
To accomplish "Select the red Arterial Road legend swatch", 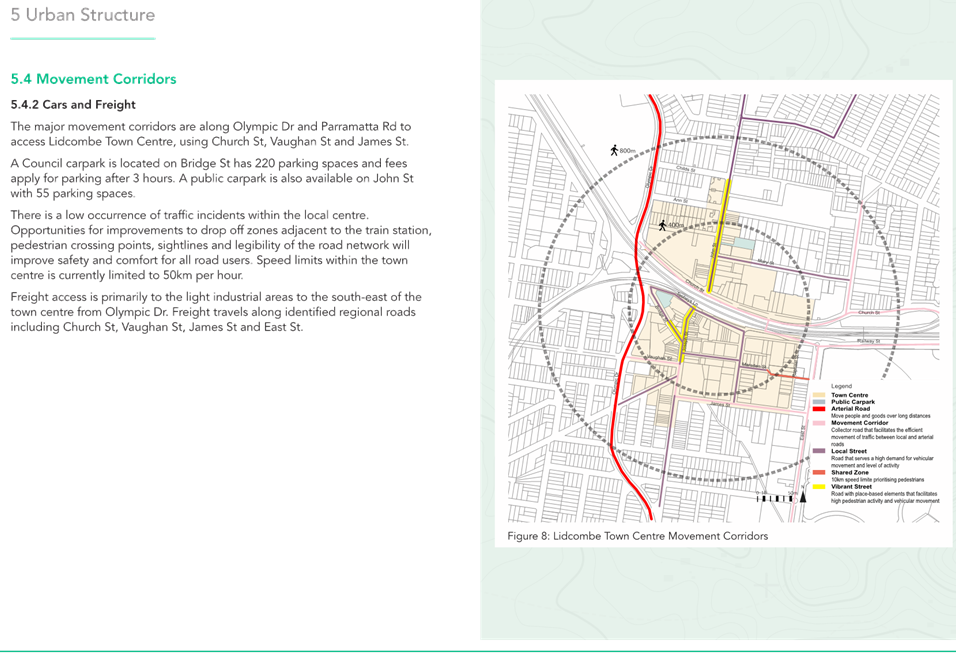I will tap(819, 409).
